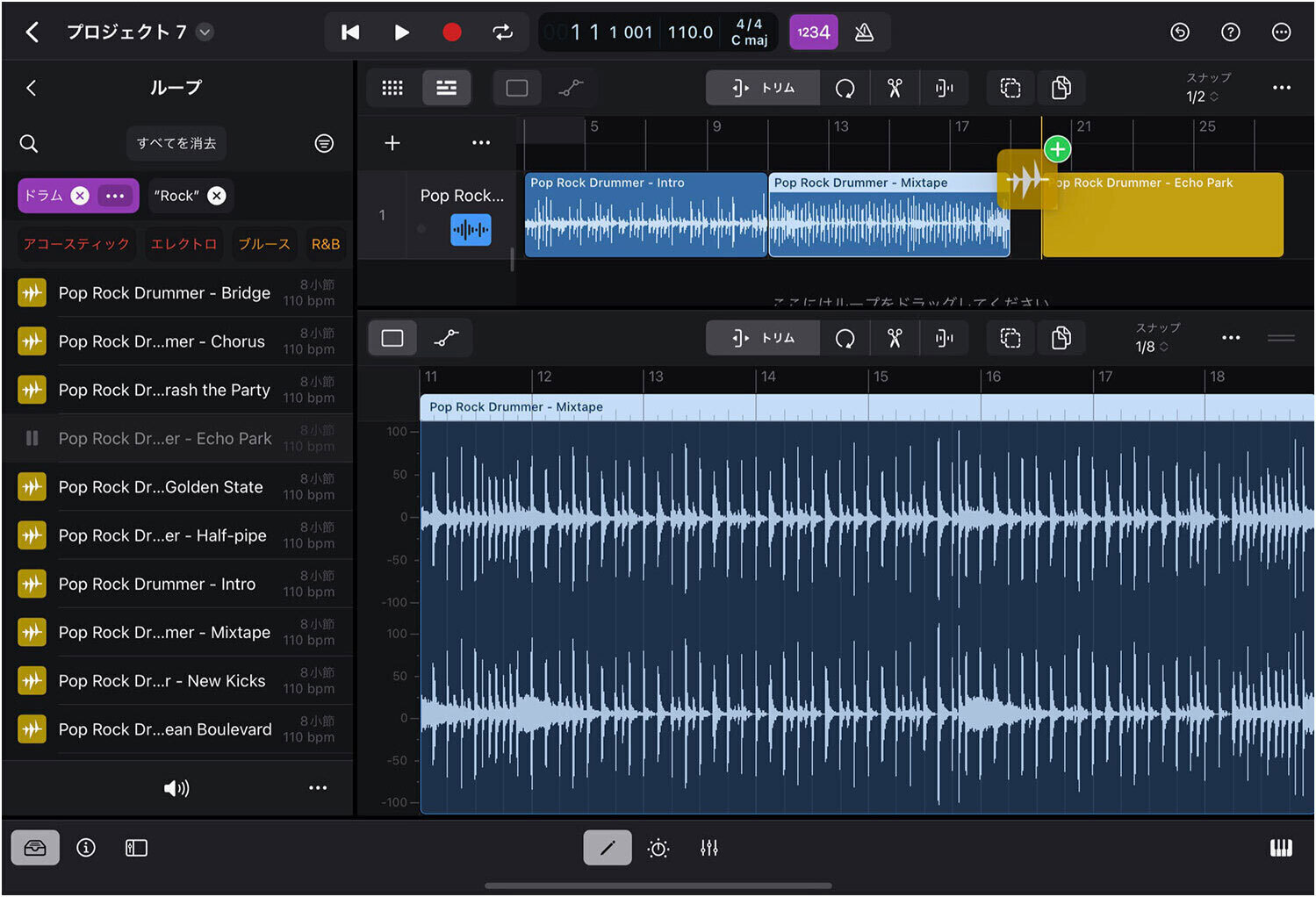
Task: Select the アコースティック filter tag
Action: [76, 244]
